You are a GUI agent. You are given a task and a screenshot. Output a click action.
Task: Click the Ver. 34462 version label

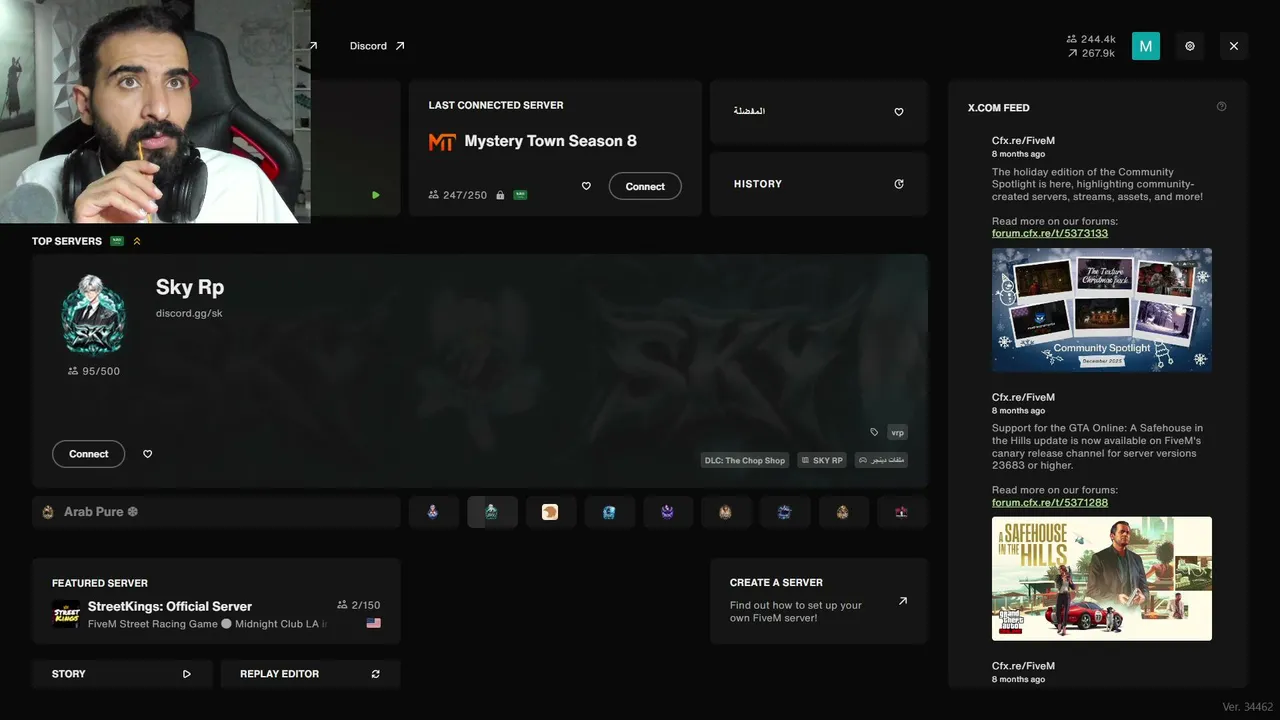tap(1248, 707)
